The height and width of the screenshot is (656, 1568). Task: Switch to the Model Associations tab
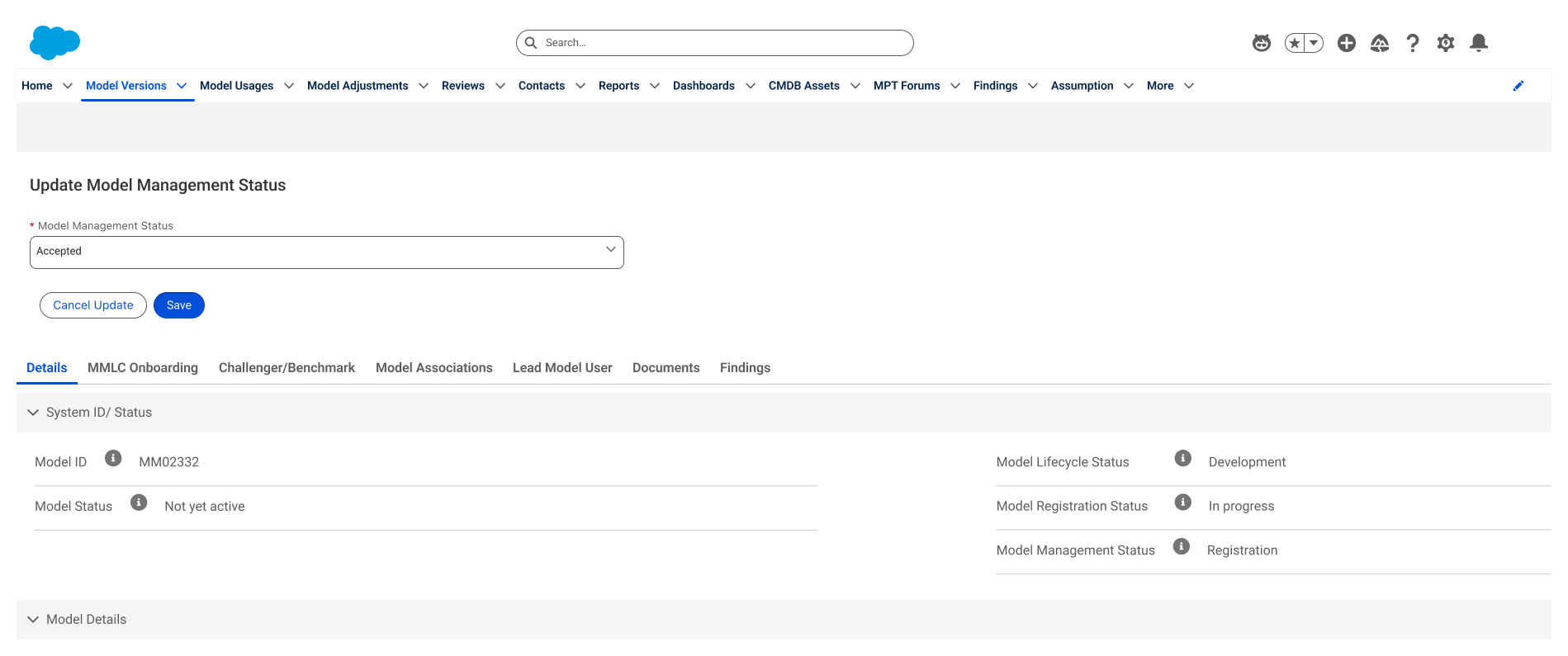coord(434,368)
